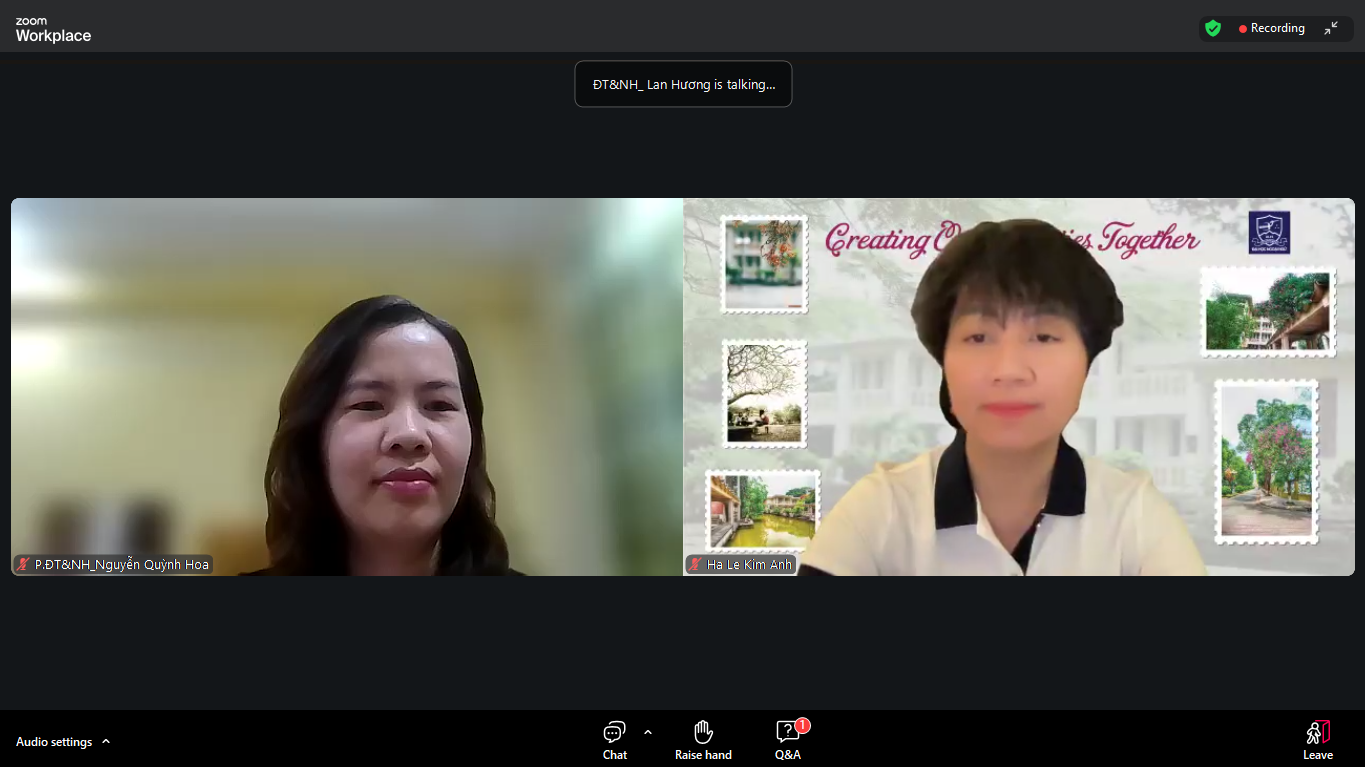
Task: Click the green encryption shield icon
Action: coord(1213,28)
